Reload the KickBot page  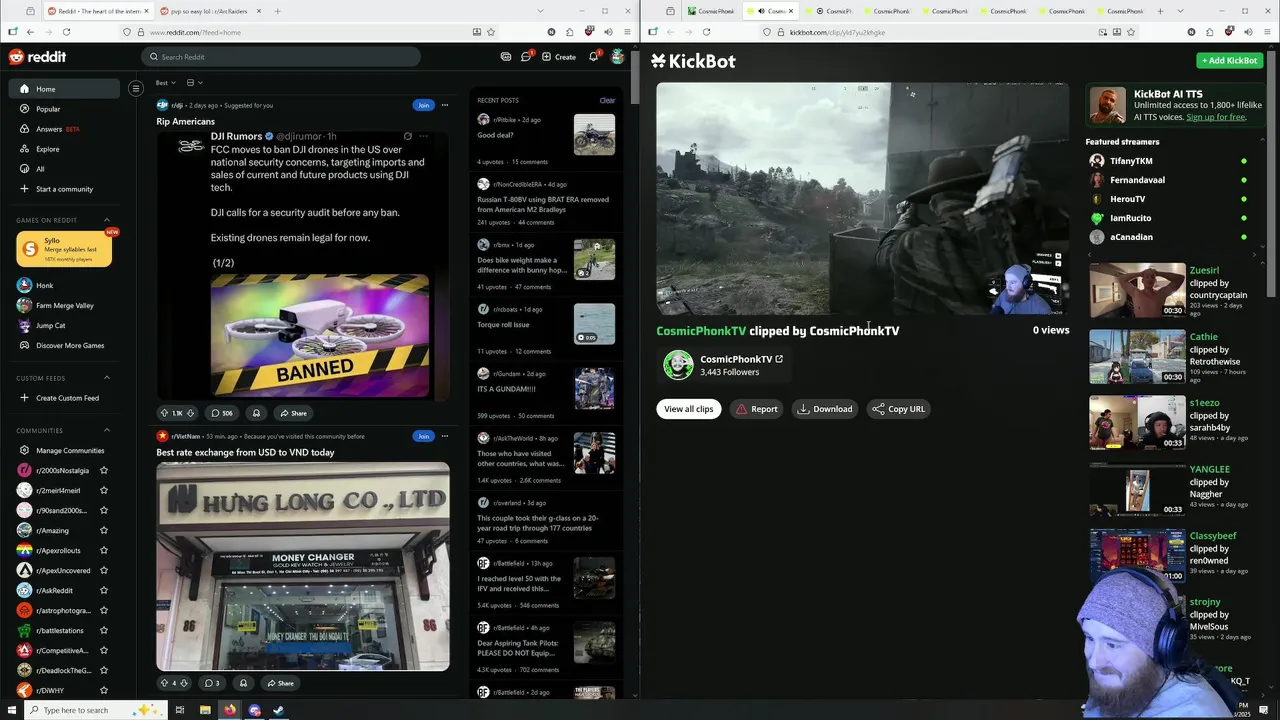tap(706, 32)
